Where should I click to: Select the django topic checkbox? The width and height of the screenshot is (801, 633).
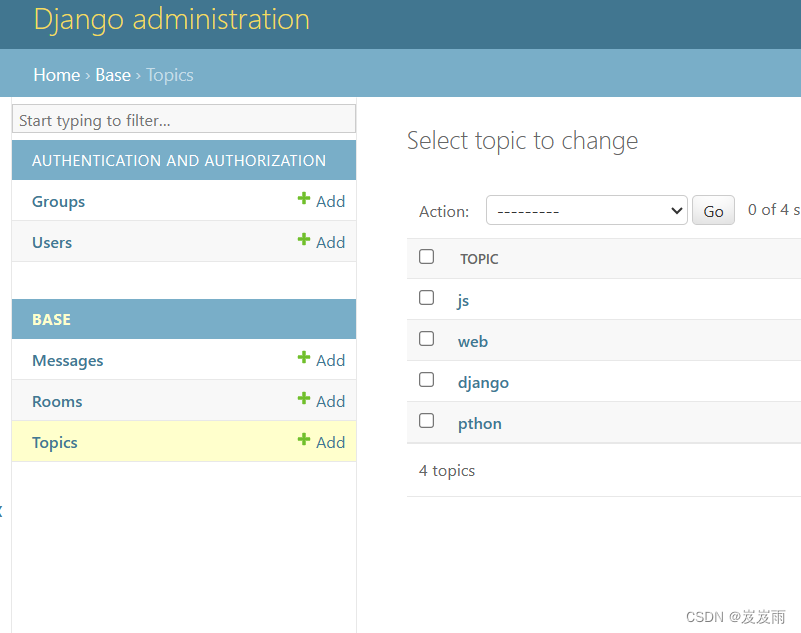pyautogui.click(x=427, y=380)
